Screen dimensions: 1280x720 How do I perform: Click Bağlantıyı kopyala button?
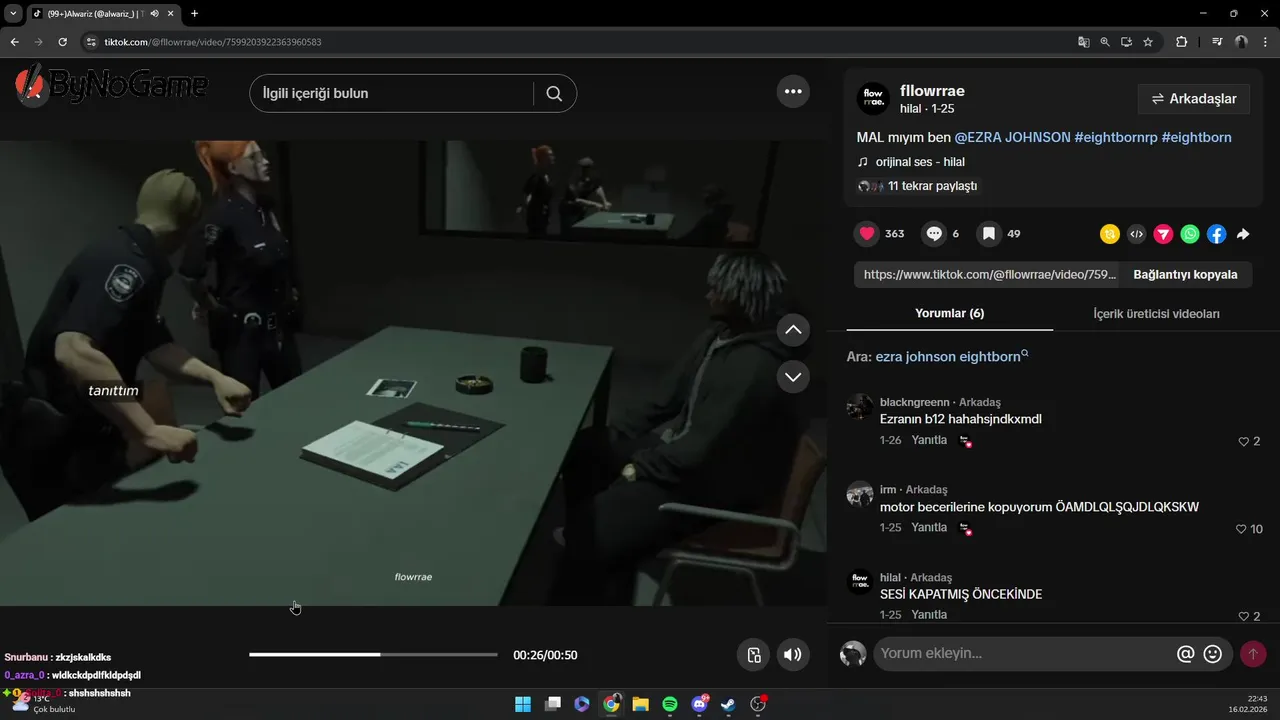(1185, 274)
